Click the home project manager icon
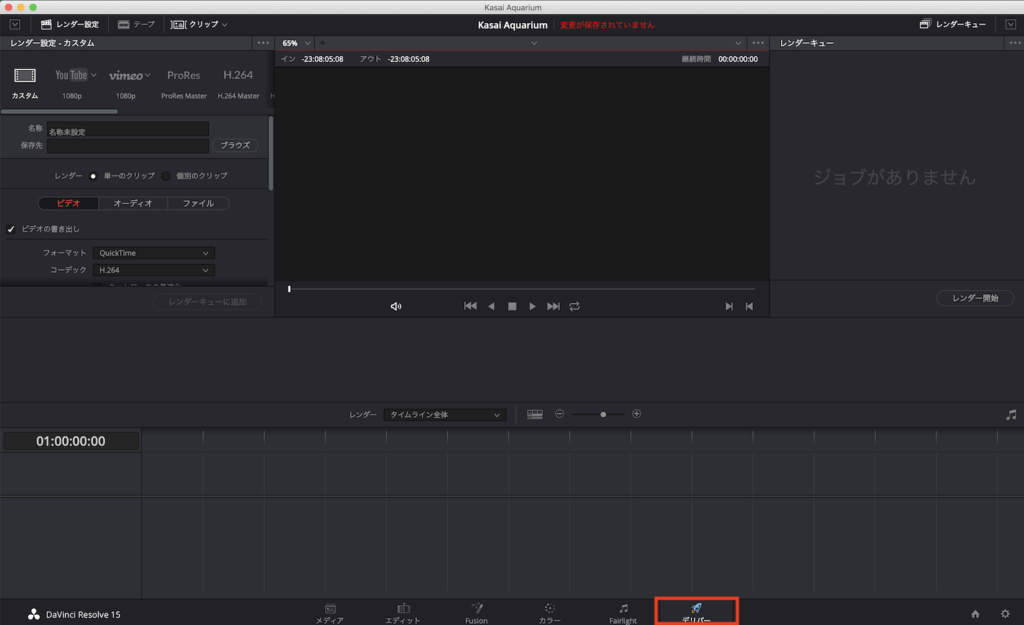The image size is (1024, 625). tap(975, 613)
